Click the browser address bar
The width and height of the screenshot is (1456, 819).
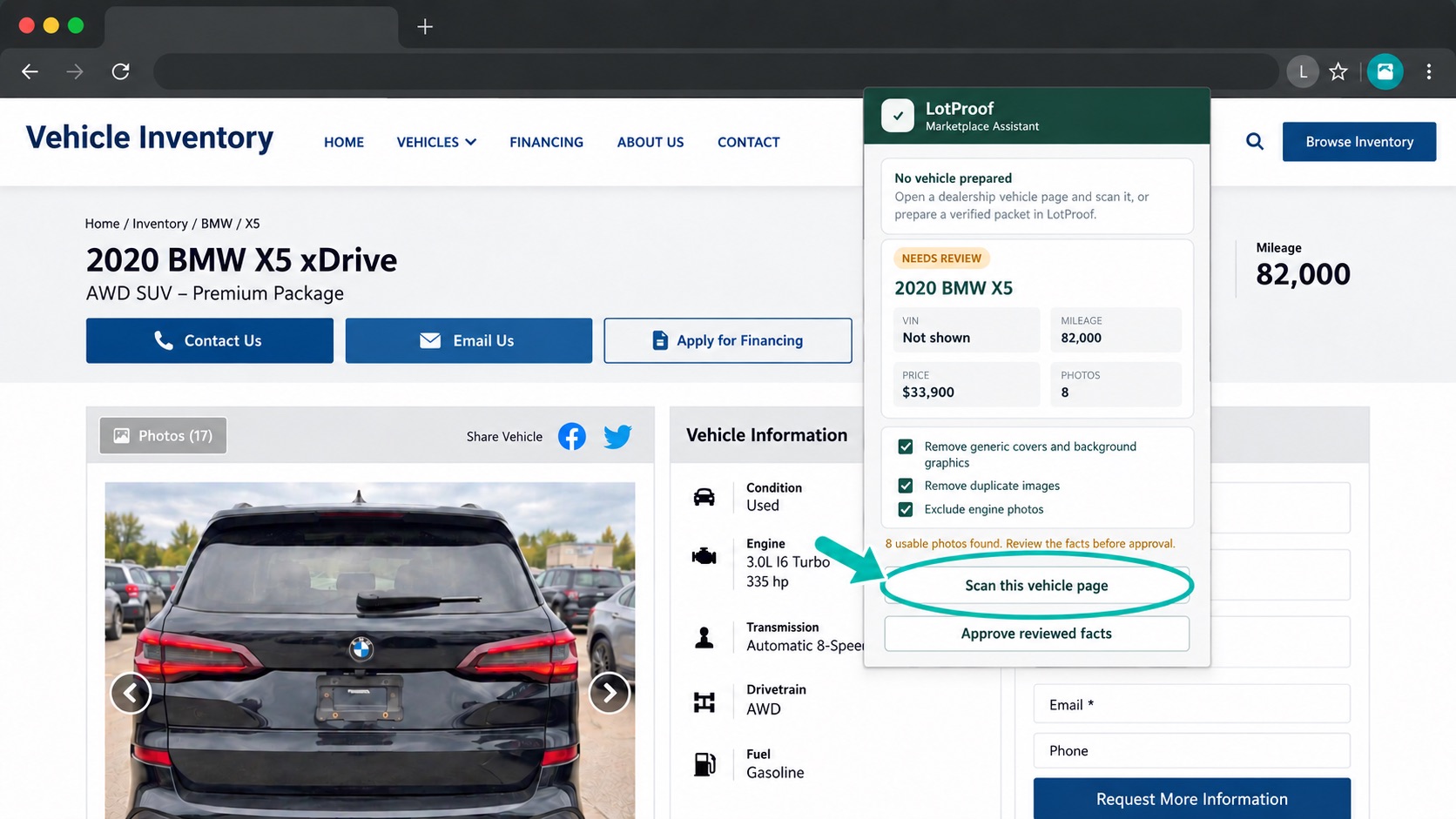click(716, 71)
